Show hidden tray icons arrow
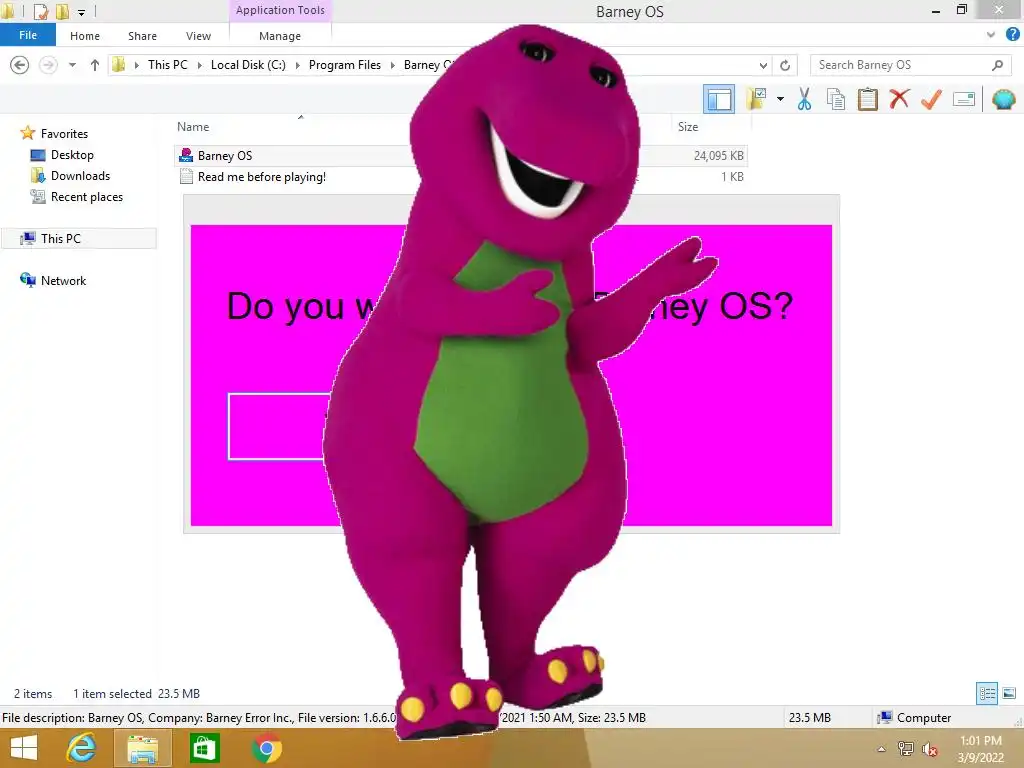The height and width of the screenshot is (768, 1024). (x=881, y=749)
